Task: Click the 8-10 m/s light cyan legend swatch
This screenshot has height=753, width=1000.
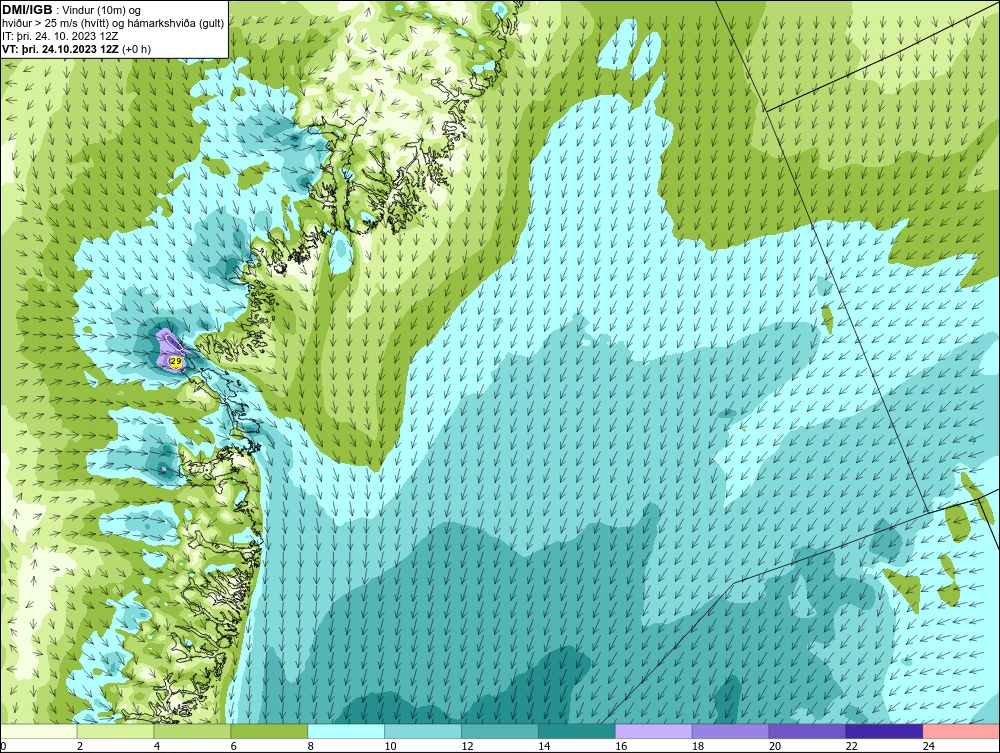Action: point(346,731)
